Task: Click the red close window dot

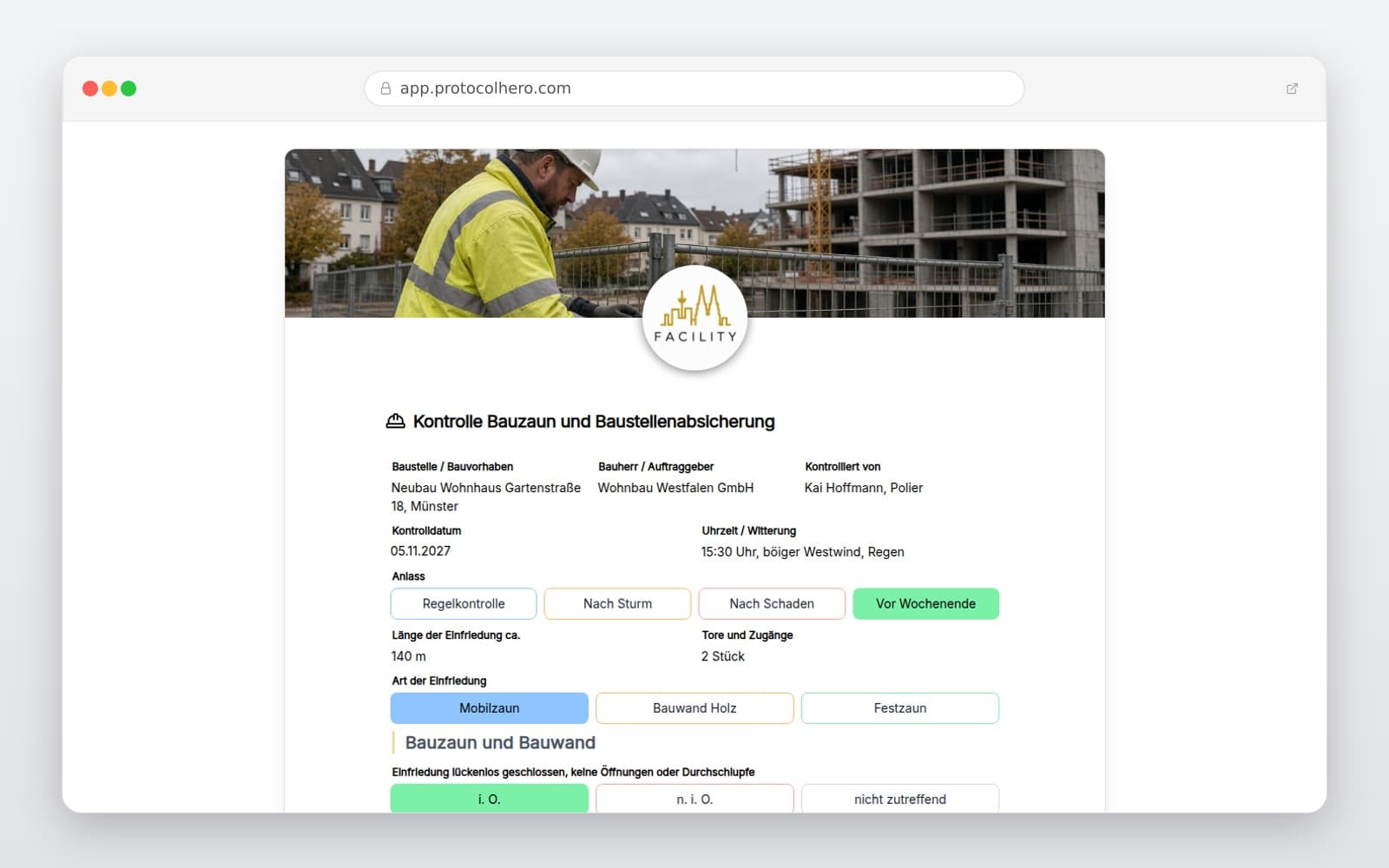Action: tap(90, 89)
